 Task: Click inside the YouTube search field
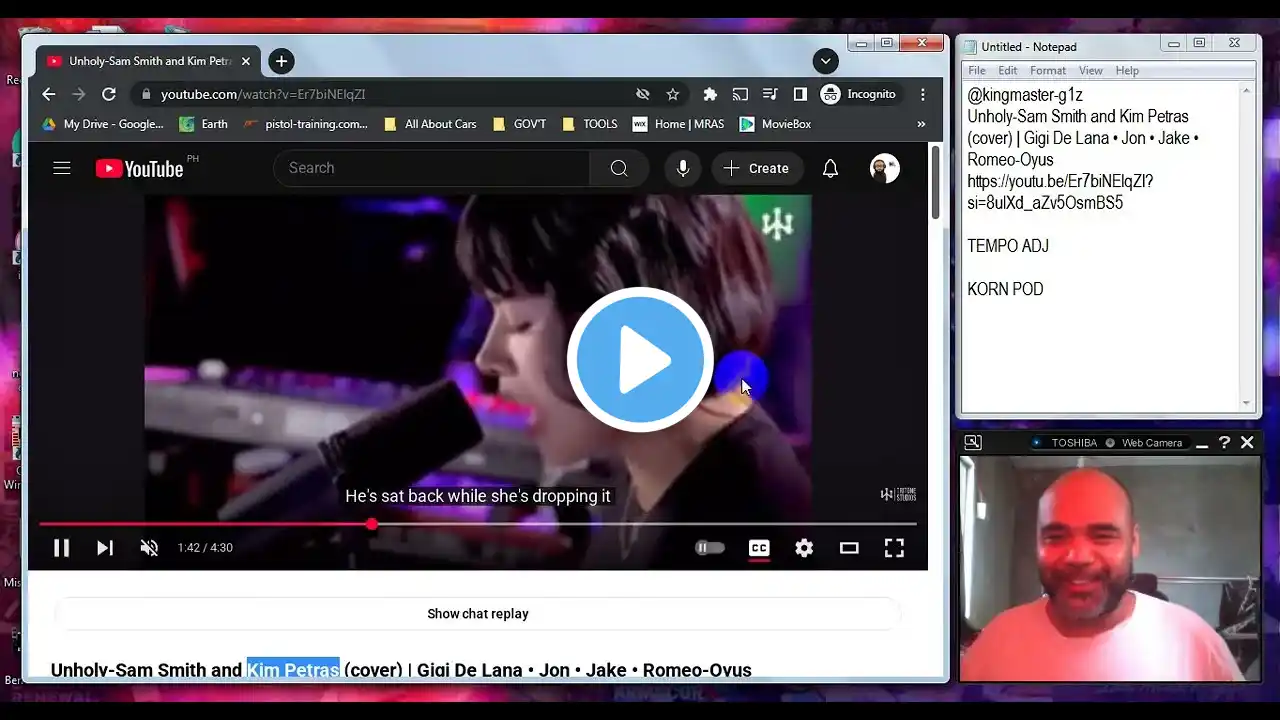(x=430, y=168)
